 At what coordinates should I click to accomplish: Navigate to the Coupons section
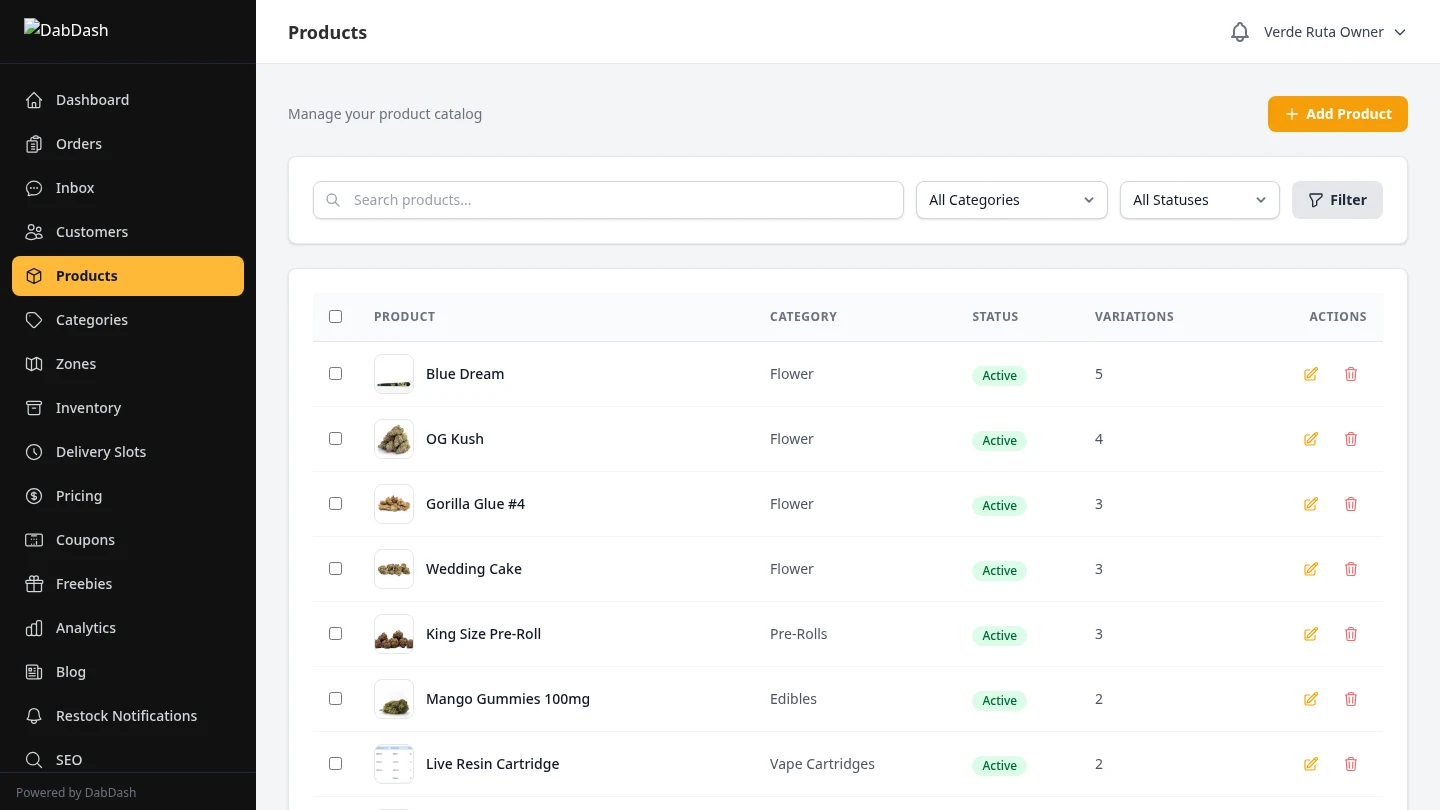85,539
